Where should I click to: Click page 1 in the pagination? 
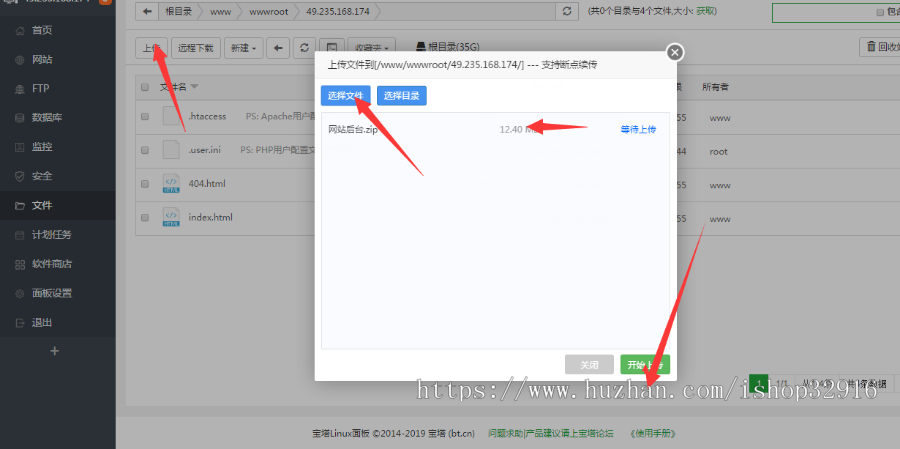click(x=759, y=383)
